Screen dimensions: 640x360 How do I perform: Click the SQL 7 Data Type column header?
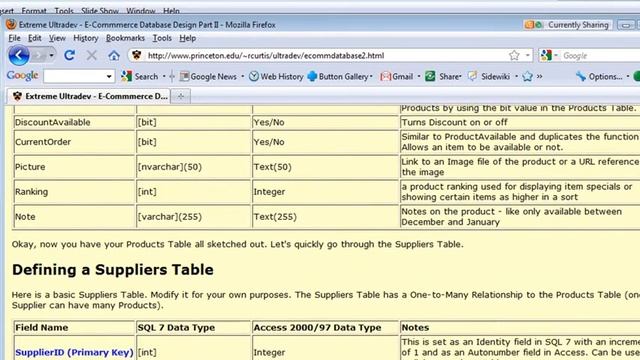193,327
